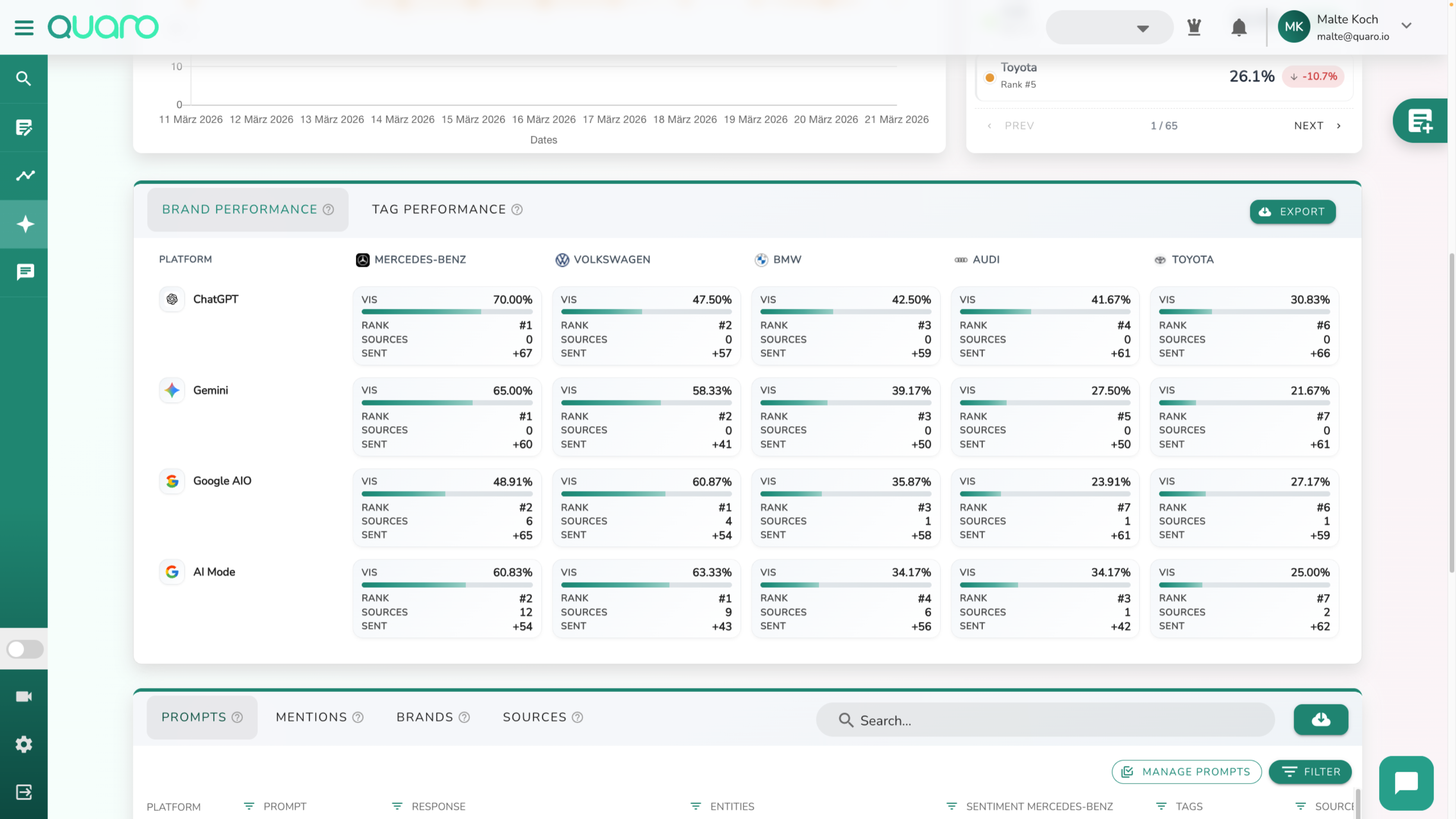
Task: Open the filter icon on the TAGS column
Action: point(1161,806)
